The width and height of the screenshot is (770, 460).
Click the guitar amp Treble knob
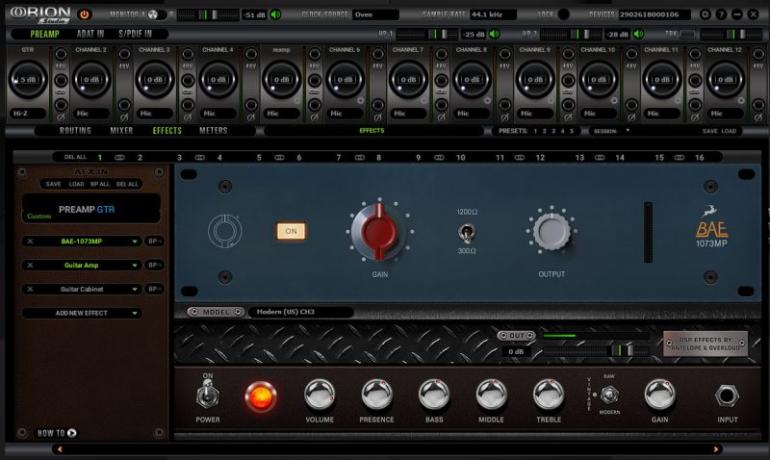[549, 394]
